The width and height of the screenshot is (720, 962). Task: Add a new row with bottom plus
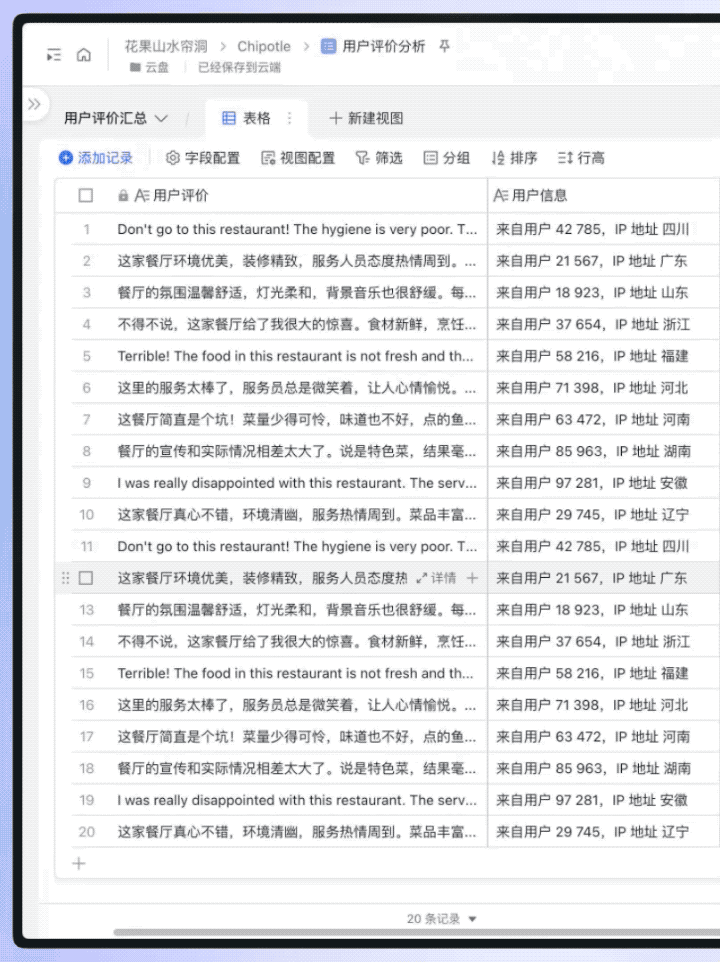[x=79, y=864]
